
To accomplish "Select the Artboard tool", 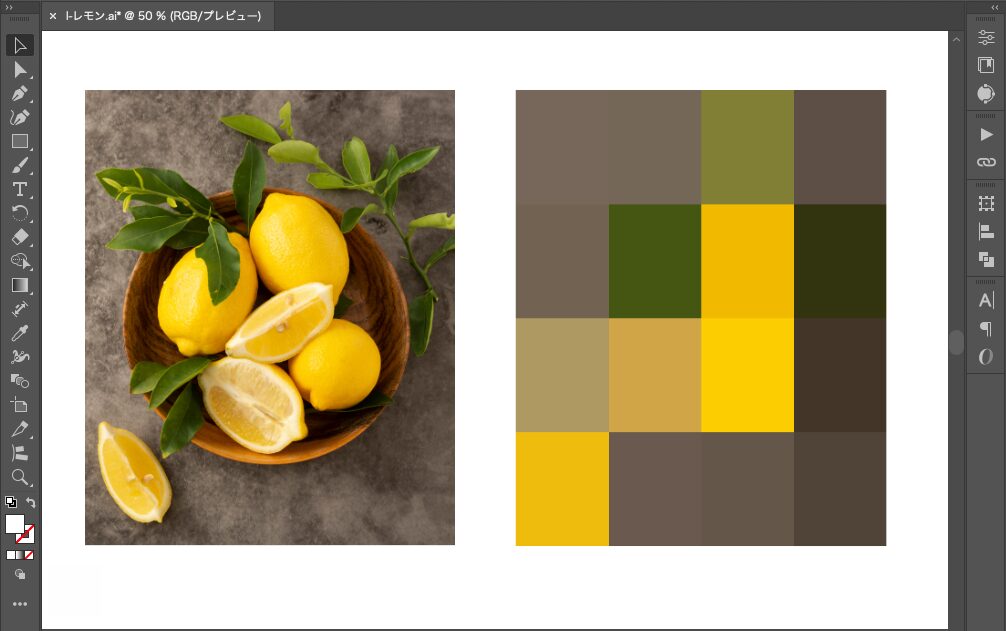I will [20, 405].
